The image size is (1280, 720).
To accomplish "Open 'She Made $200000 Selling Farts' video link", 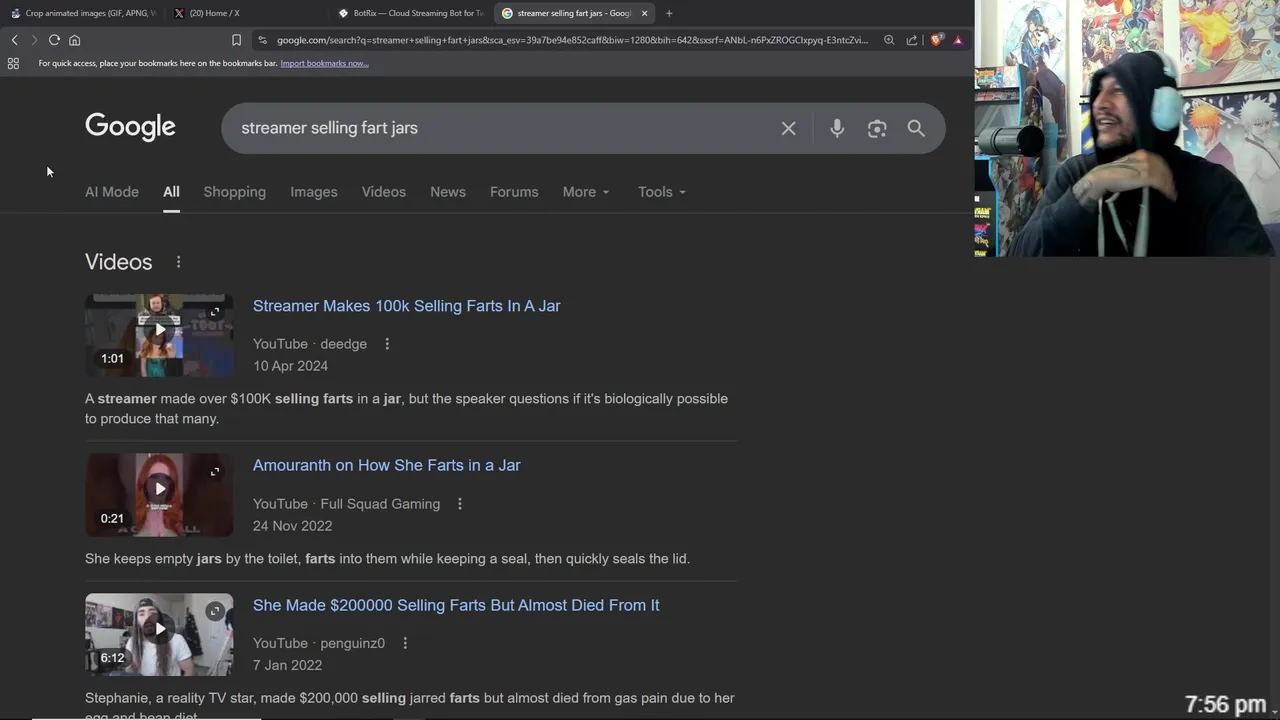I will point(456,605).
